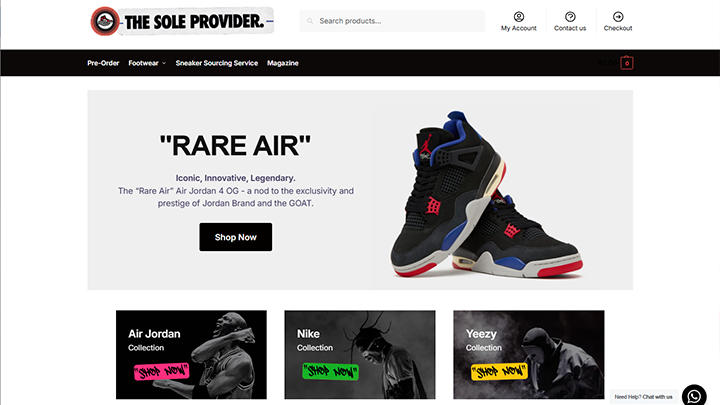This screenshot has height=405, width=720.
Task: Open the red shopping cart icon
Action: pos(627,63)
